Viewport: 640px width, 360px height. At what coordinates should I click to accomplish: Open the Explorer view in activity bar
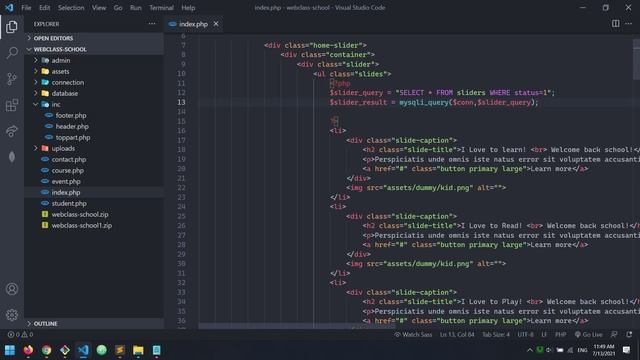pos(12,27)
